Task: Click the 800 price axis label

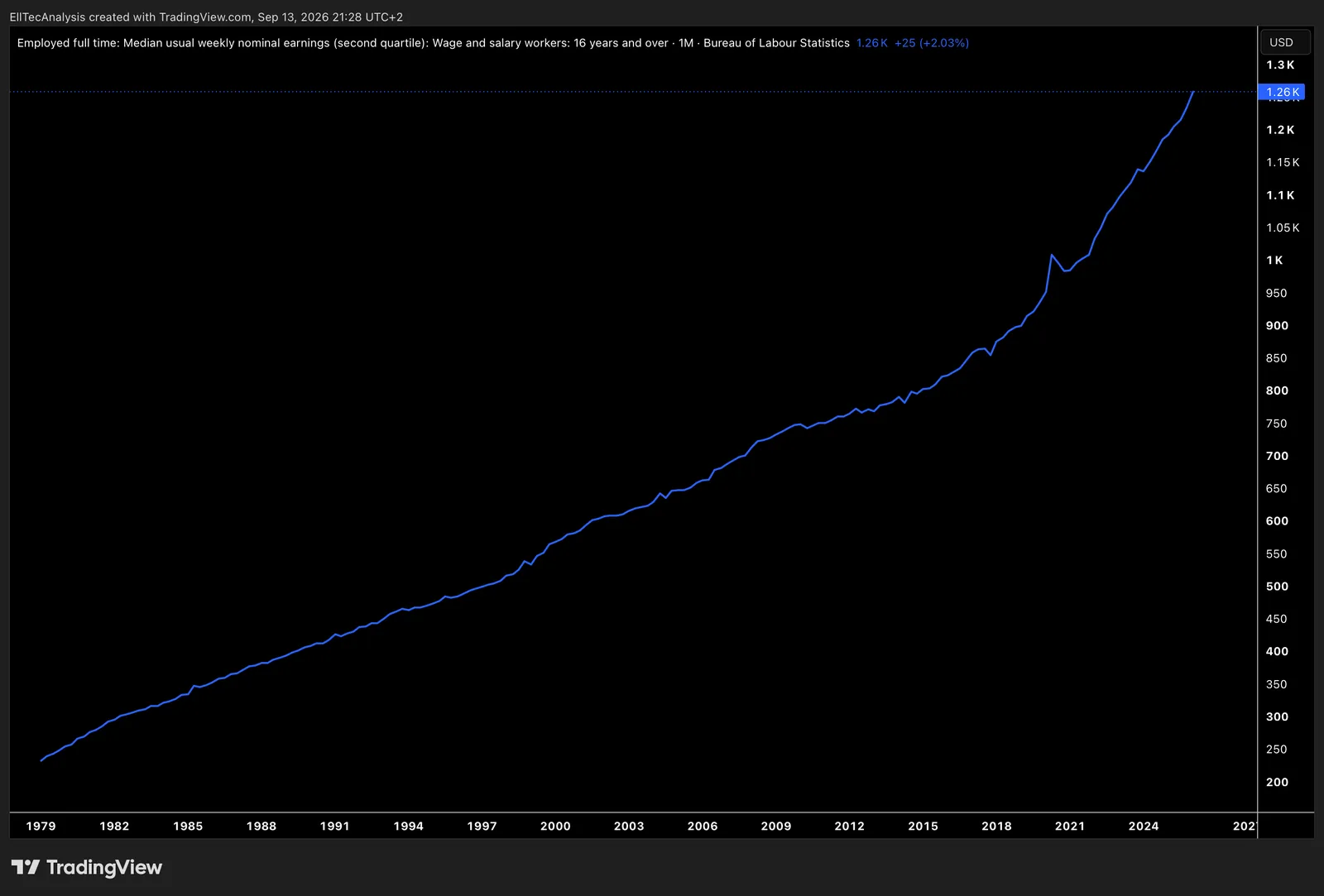Action: (x=1277, y=391)
